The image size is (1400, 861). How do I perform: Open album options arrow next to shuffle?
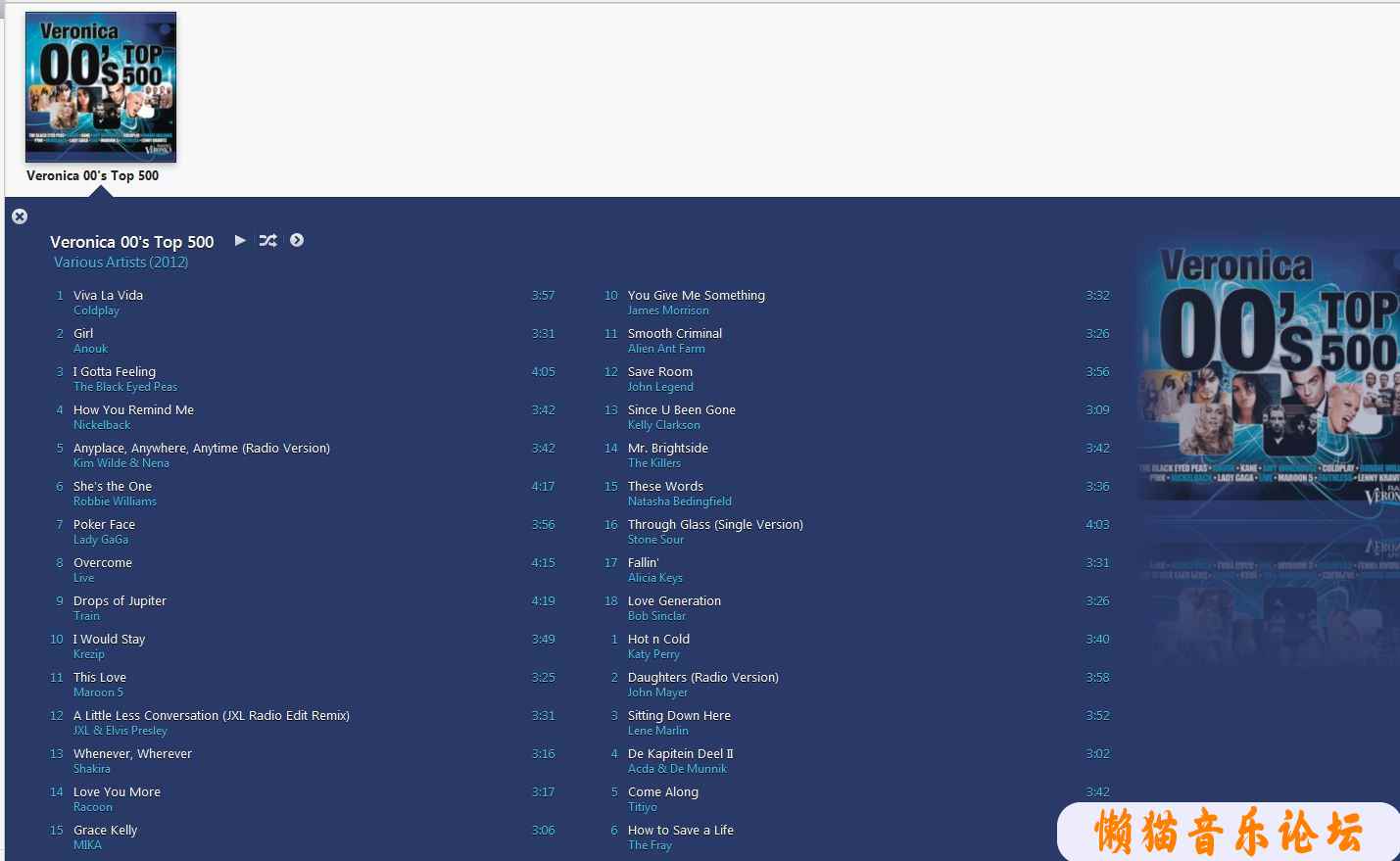[x=297, y=240]
